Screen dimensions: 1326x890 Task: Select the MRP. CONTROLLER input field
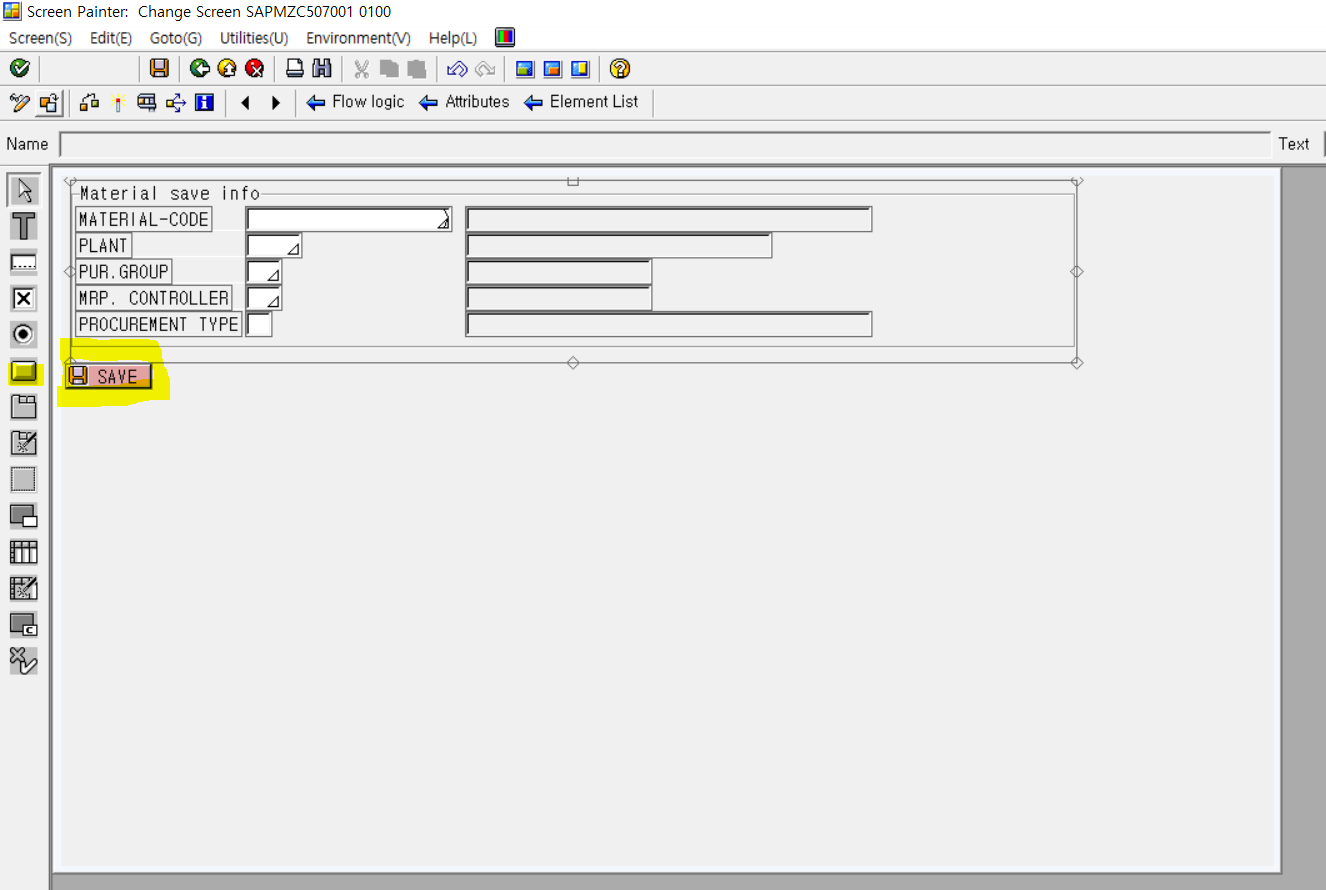coord(264,298)
